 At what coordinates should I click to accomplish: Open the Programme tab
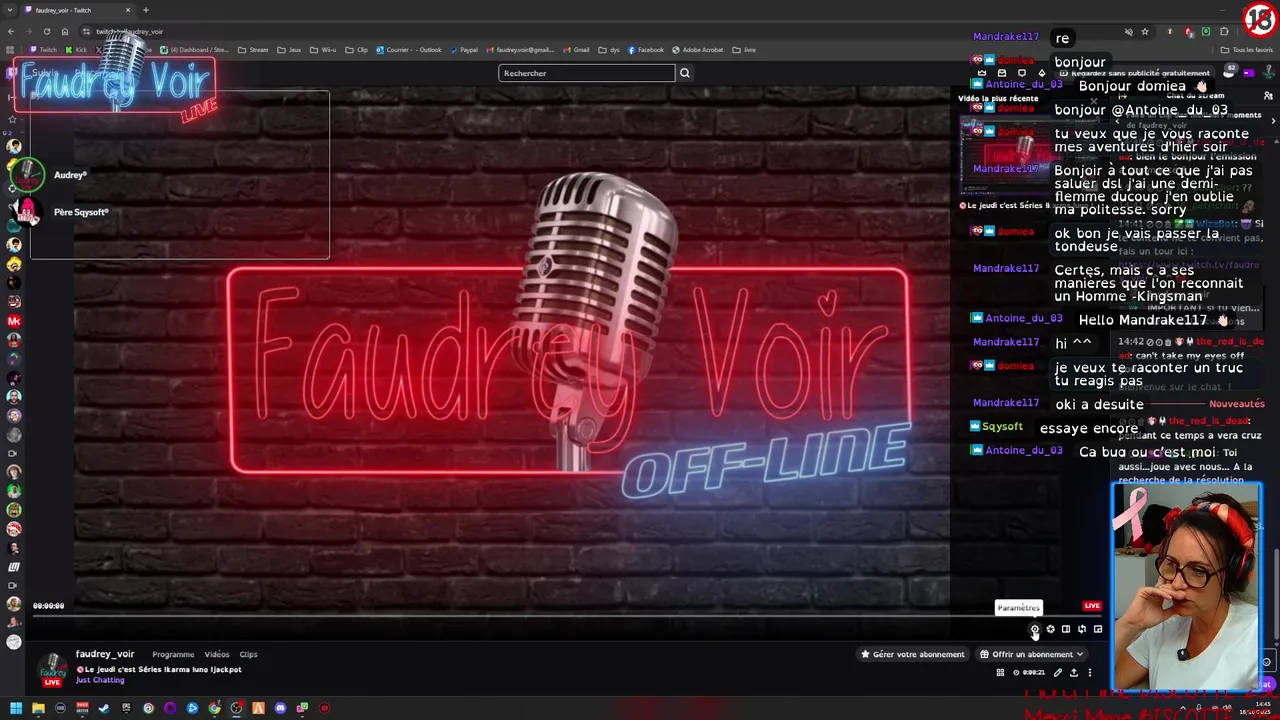(x=173, y=654)
